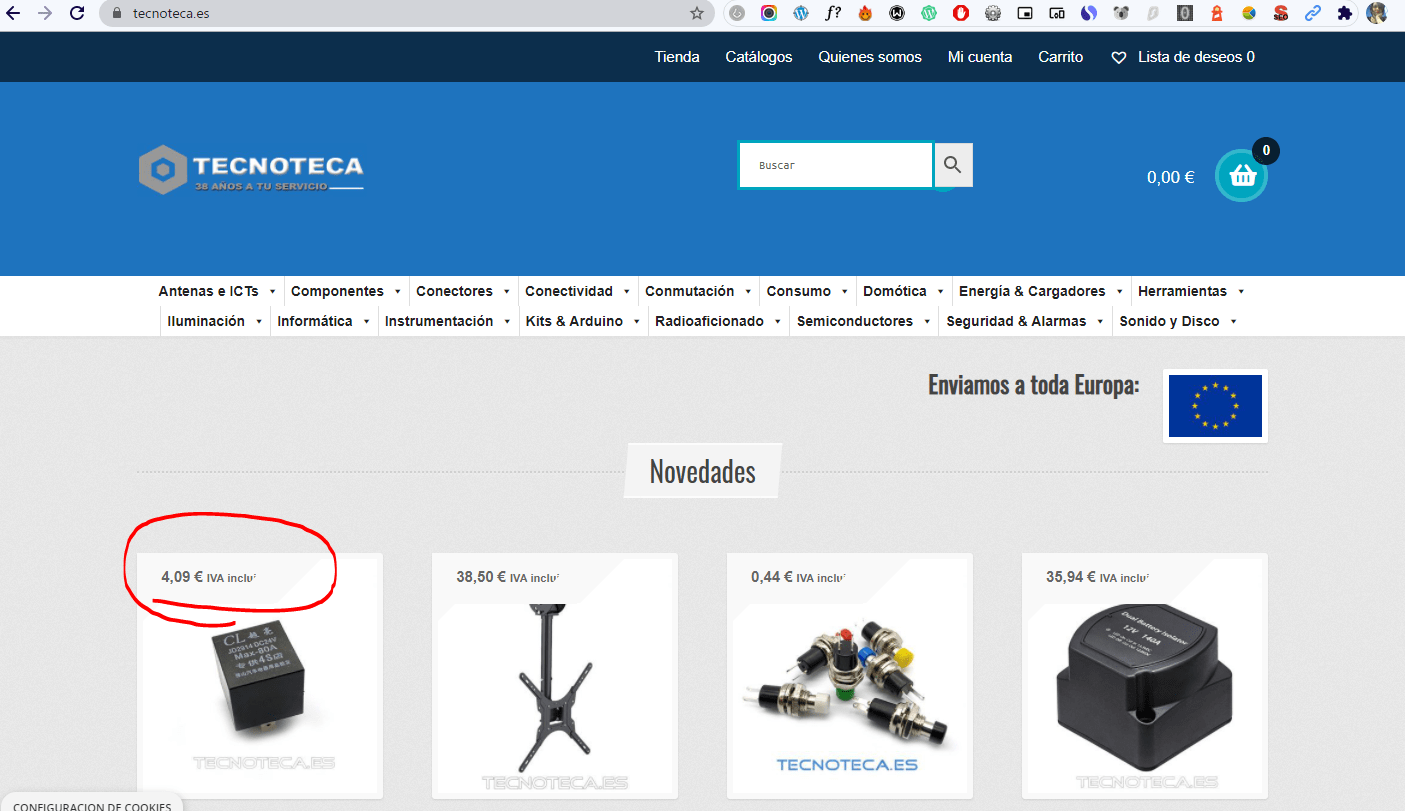The image size is (1405, 811).
Task: Expand the Herramientas category menu
Action: 1191,291
